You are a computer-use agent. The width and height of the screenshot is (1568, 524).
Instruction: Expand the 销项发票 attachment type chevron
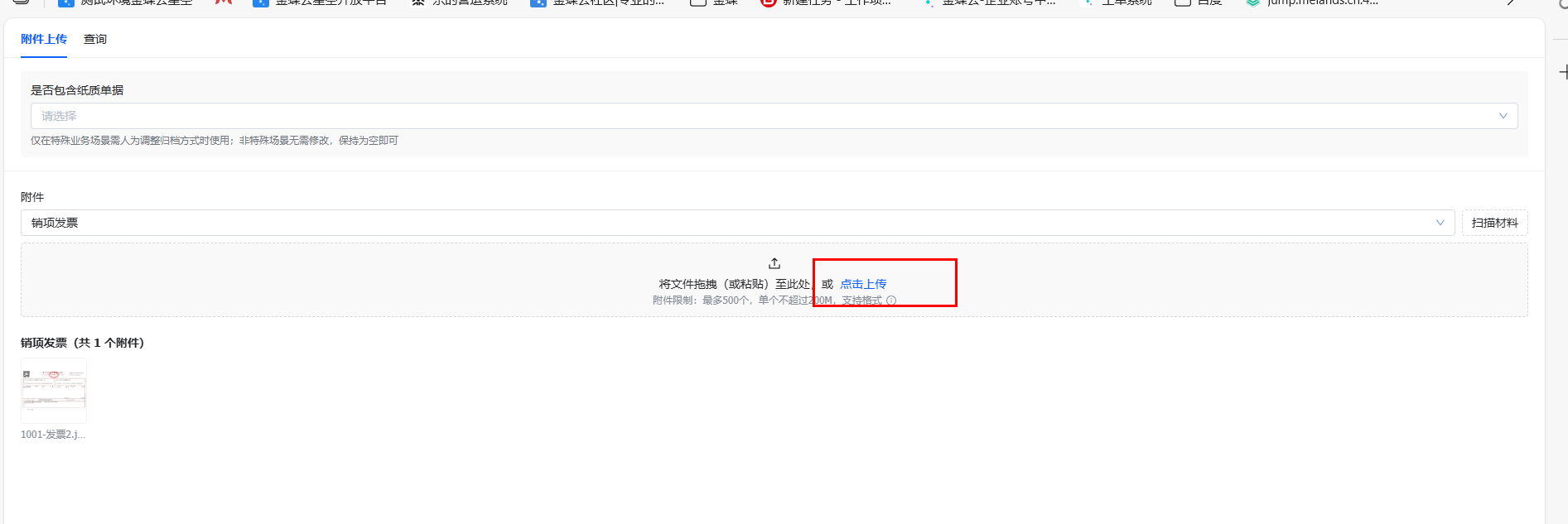1440,223
